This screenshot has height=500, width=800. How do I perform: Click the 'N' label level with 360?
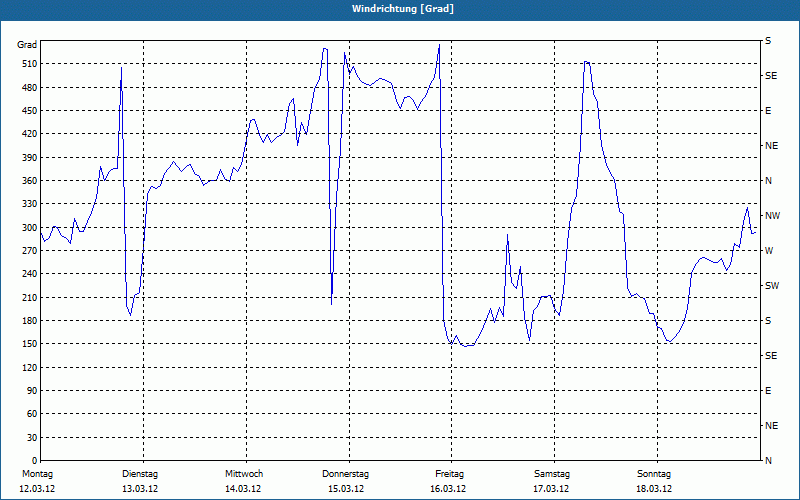tap(768, 181)
